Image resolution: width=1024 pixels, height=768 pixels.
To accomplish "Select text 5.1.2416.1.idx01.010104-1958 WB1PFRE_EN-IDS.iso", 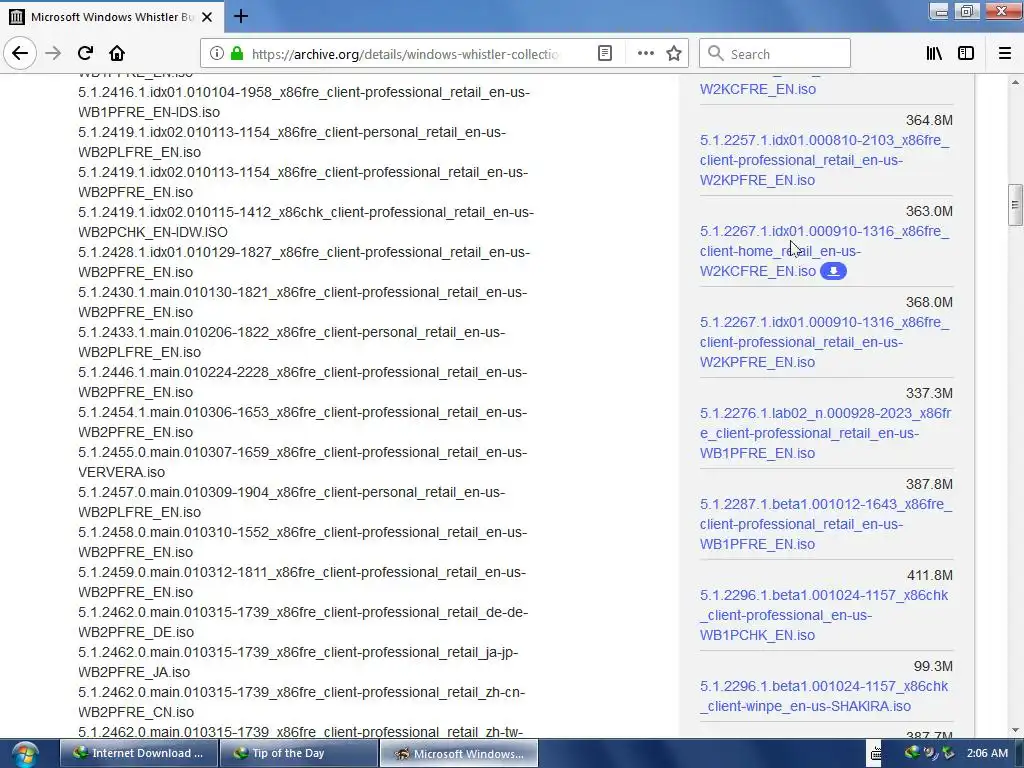I will [x=304, y=102].
